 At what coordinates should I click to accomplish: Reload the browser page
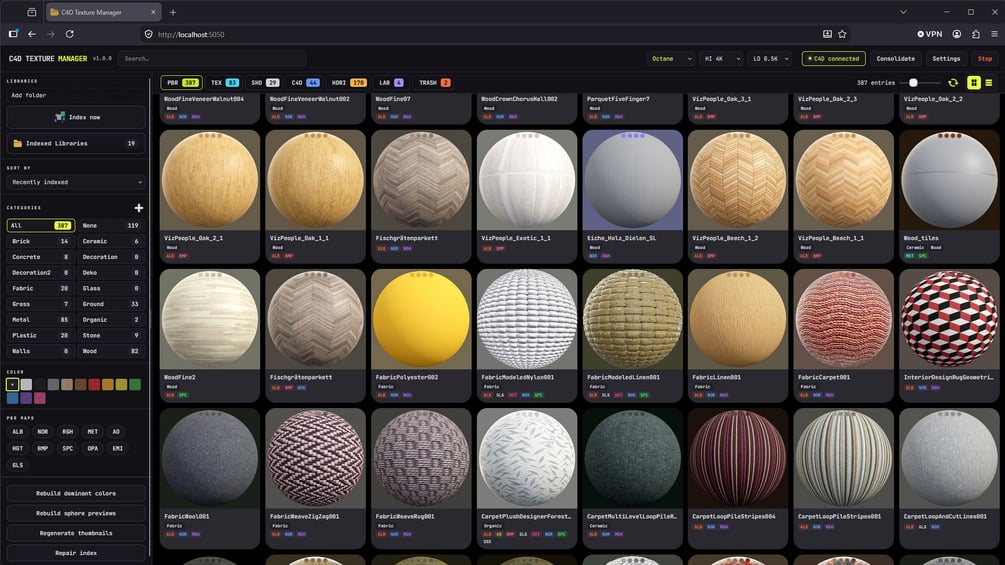click(x=69, y=34)
